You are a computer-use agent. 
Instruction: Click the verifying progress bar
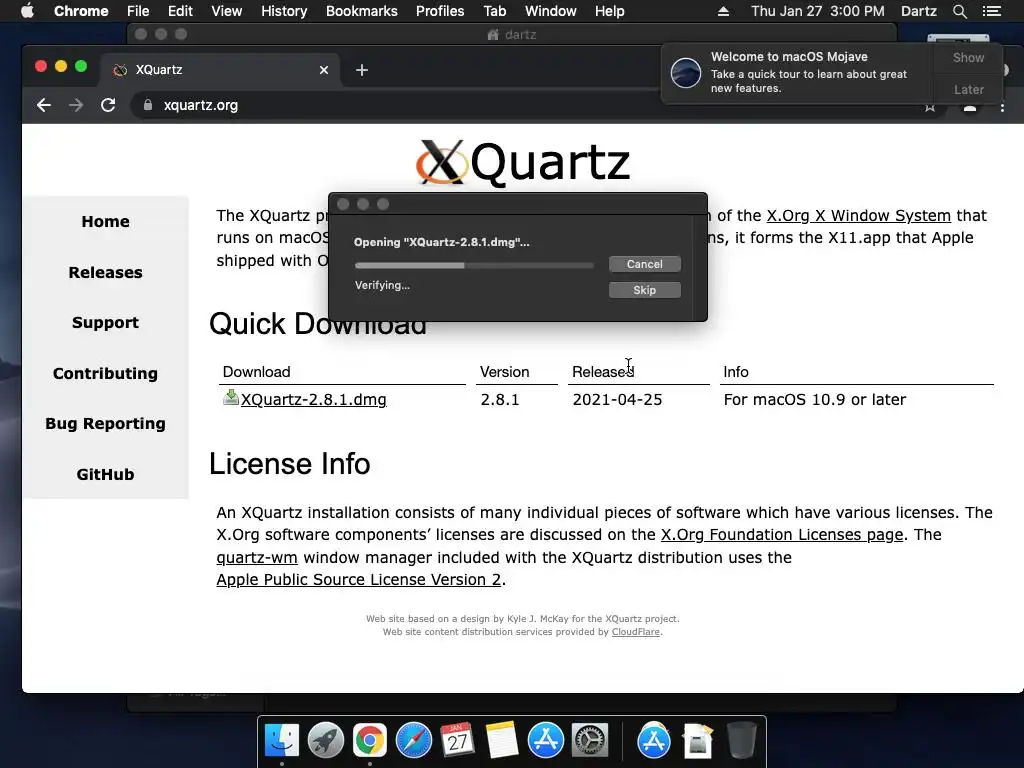[474, 265]
